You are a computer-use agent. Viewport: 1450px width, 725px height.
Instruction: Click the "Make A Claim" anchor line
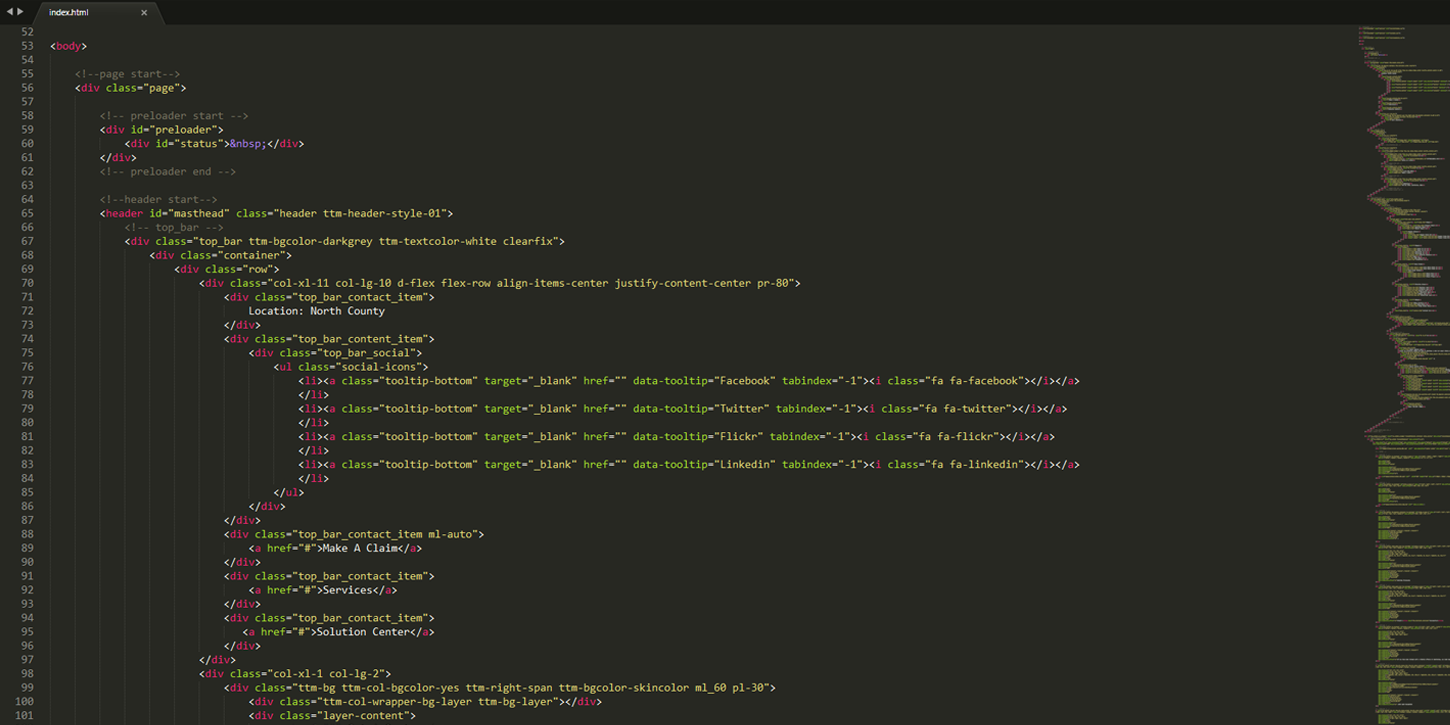click(335, 550)
